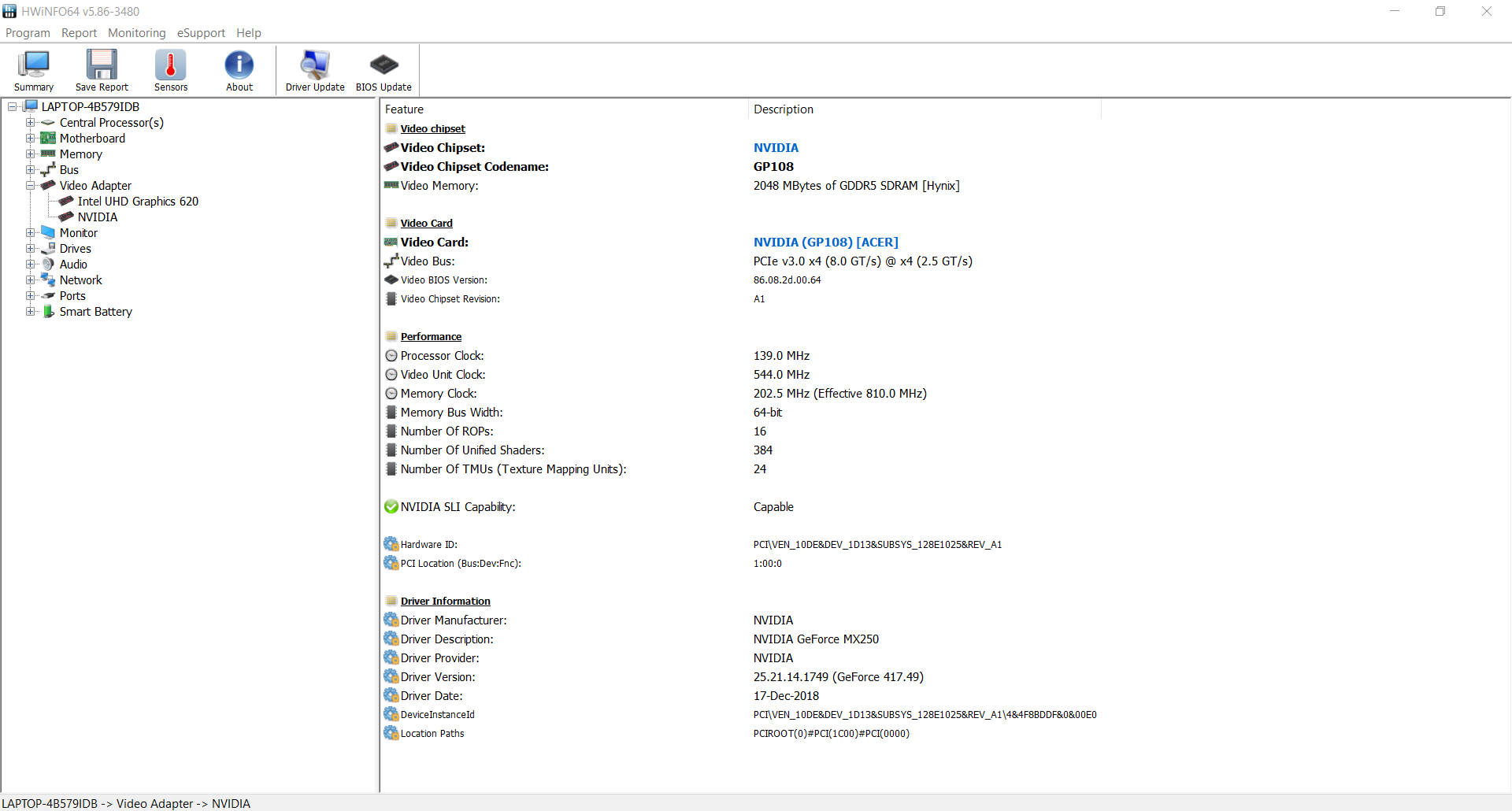1512x811 pixels.
Task: Click the NVIDIA (GP108) [ACER] link
Action: coord(825,243)
